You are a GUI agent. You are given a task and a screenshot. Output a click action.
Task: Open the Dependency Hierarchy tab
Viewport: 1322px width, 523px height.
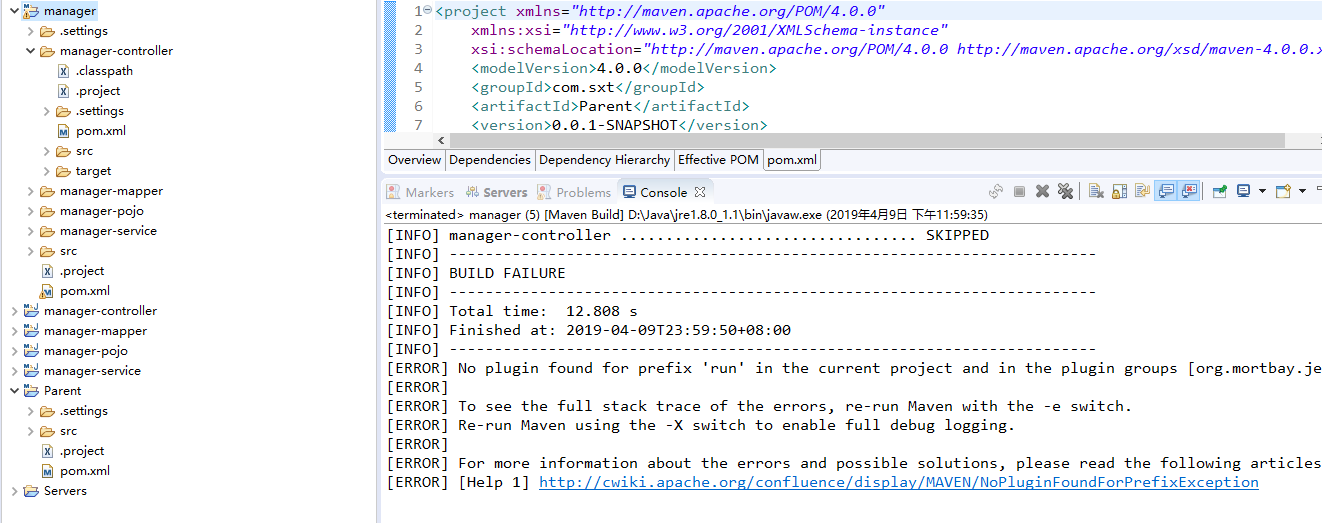coord(604,160)
